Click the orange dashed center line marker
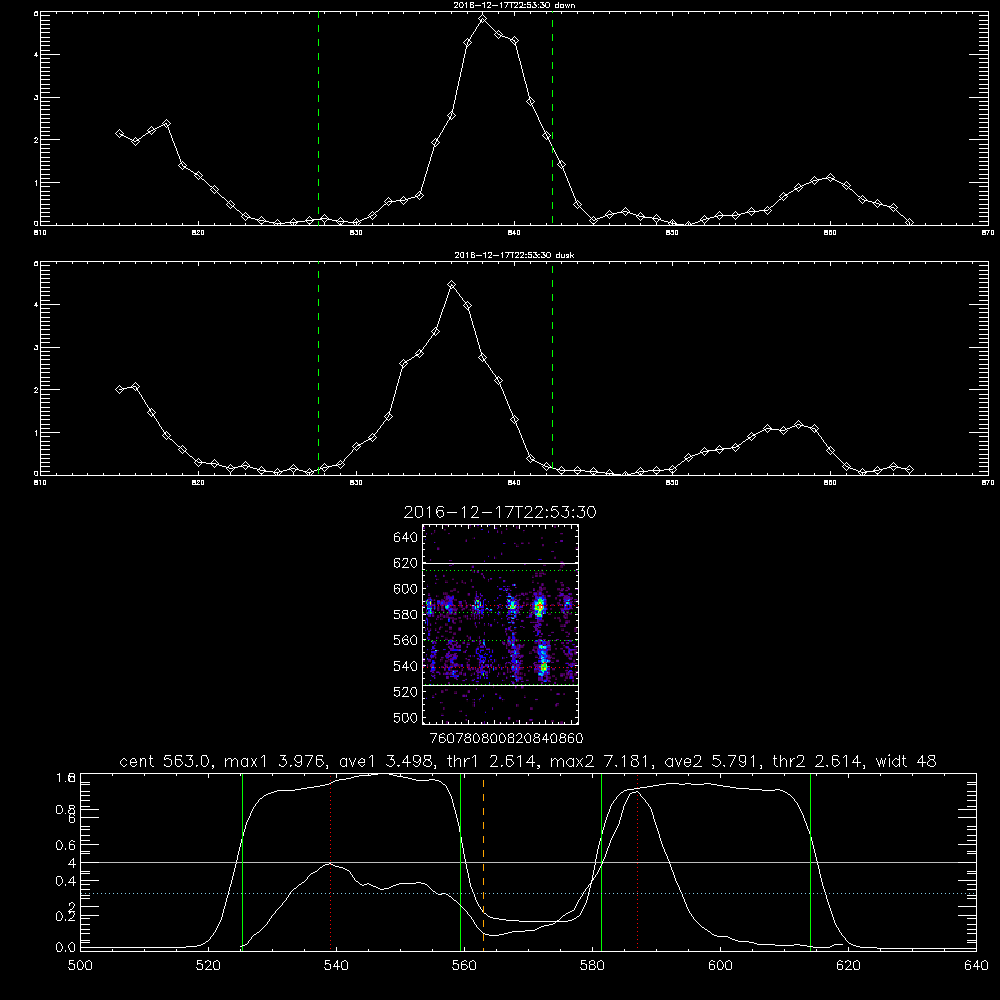Viewport: 1000px width, 1000px height. [x=483, y=861]
